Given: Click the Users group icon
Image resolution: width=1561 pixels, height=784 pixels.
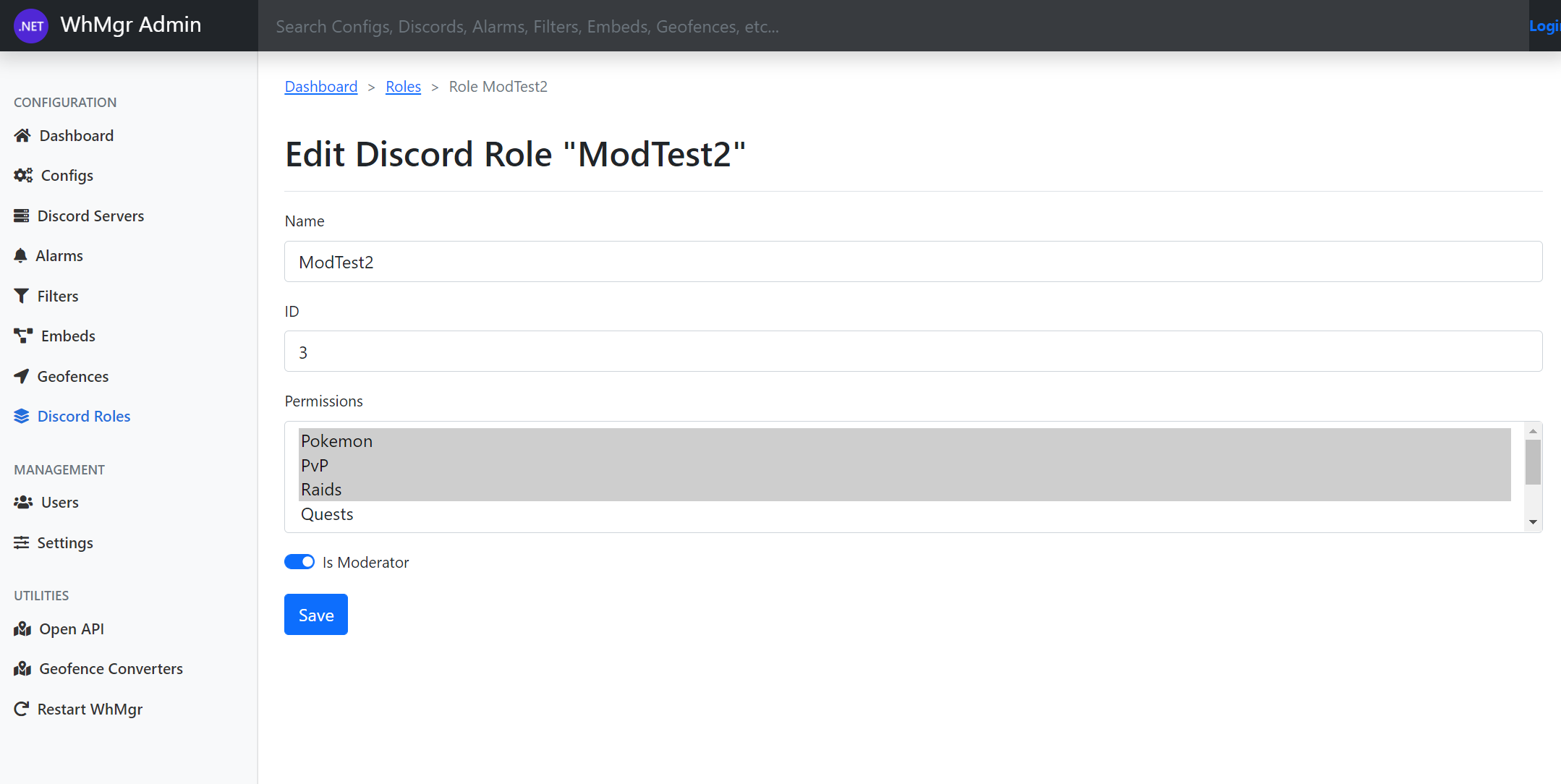Looking at the screenshot, I should pos(23,502).
